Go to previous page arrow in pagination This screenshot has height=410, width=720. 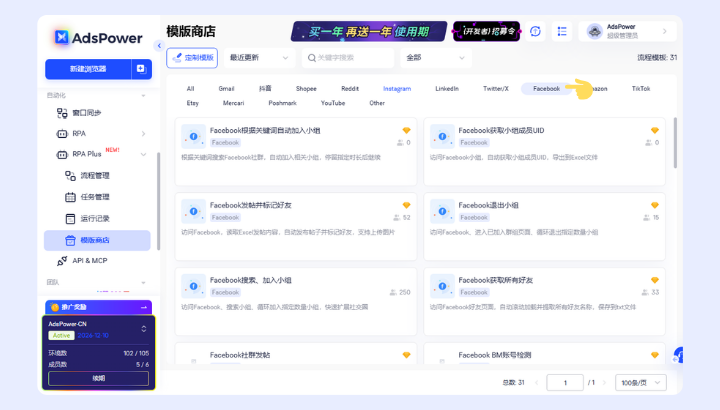coord(536,382)
